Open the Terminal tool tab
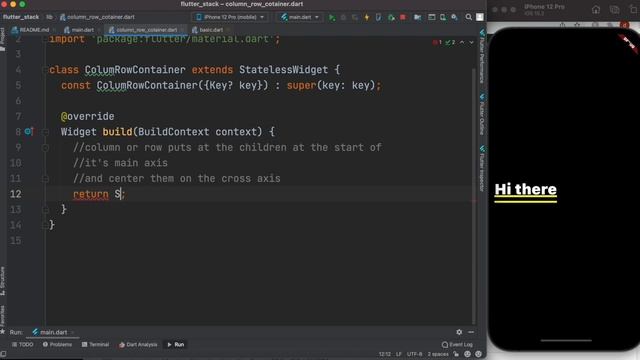Screen dimensions: 640x360 95,345
